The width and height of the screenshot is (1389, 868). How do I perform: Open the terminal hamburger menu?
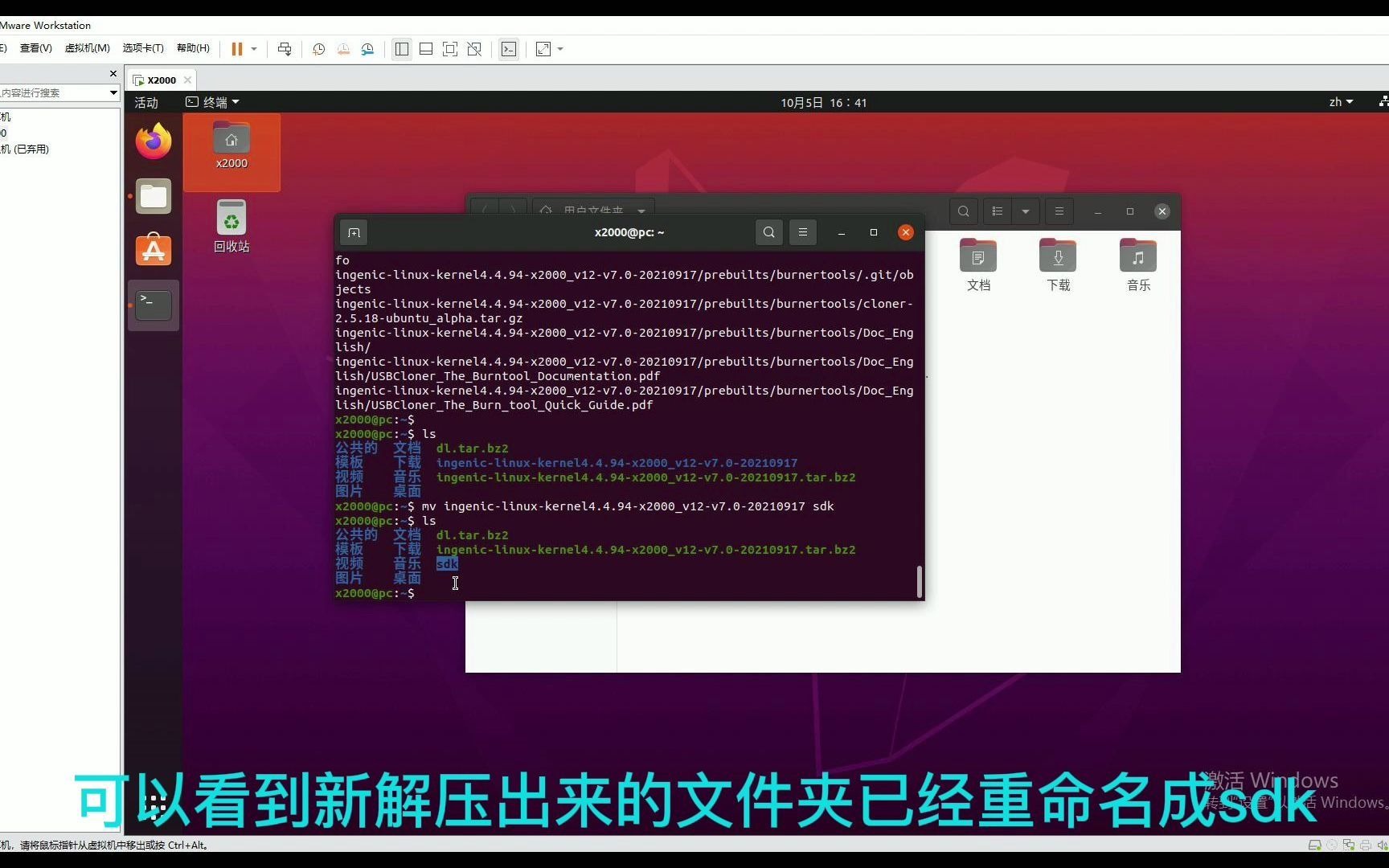803,232
